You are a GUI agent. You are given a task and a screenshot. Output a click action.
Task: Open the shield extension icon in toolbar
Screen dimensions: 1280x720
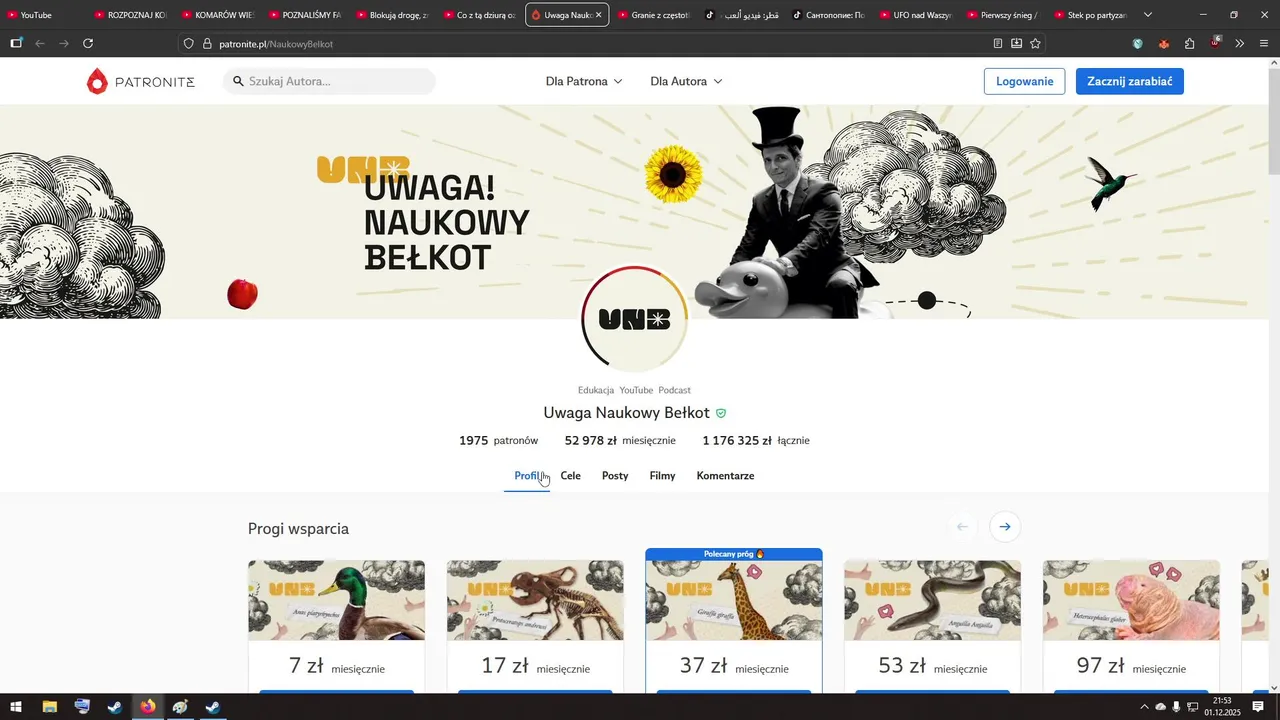click(1138, 44)
